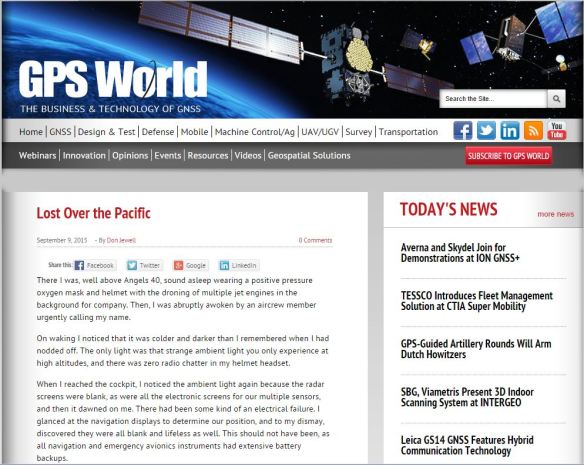Screen dimensions: 584x465
Task: Click the GPS World logo
Action: 113,79
